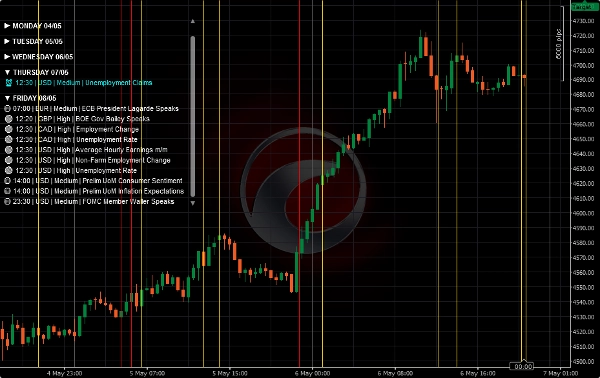600x378 pixels.
Task: Click the calendar scrollbar down arrow
Action: point(193,203)
